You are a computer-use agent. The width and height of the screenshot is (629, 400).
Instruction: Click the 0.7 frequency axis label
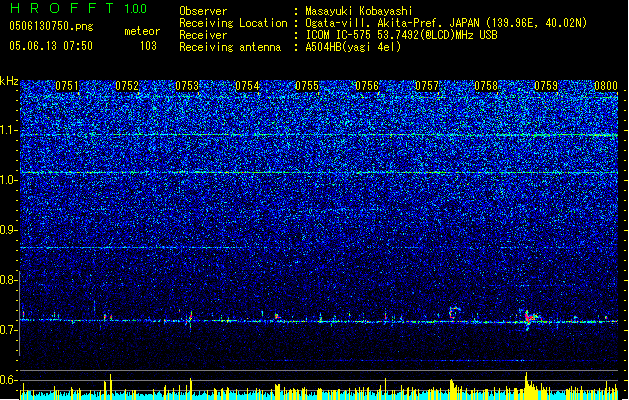(x=8, y=330)
